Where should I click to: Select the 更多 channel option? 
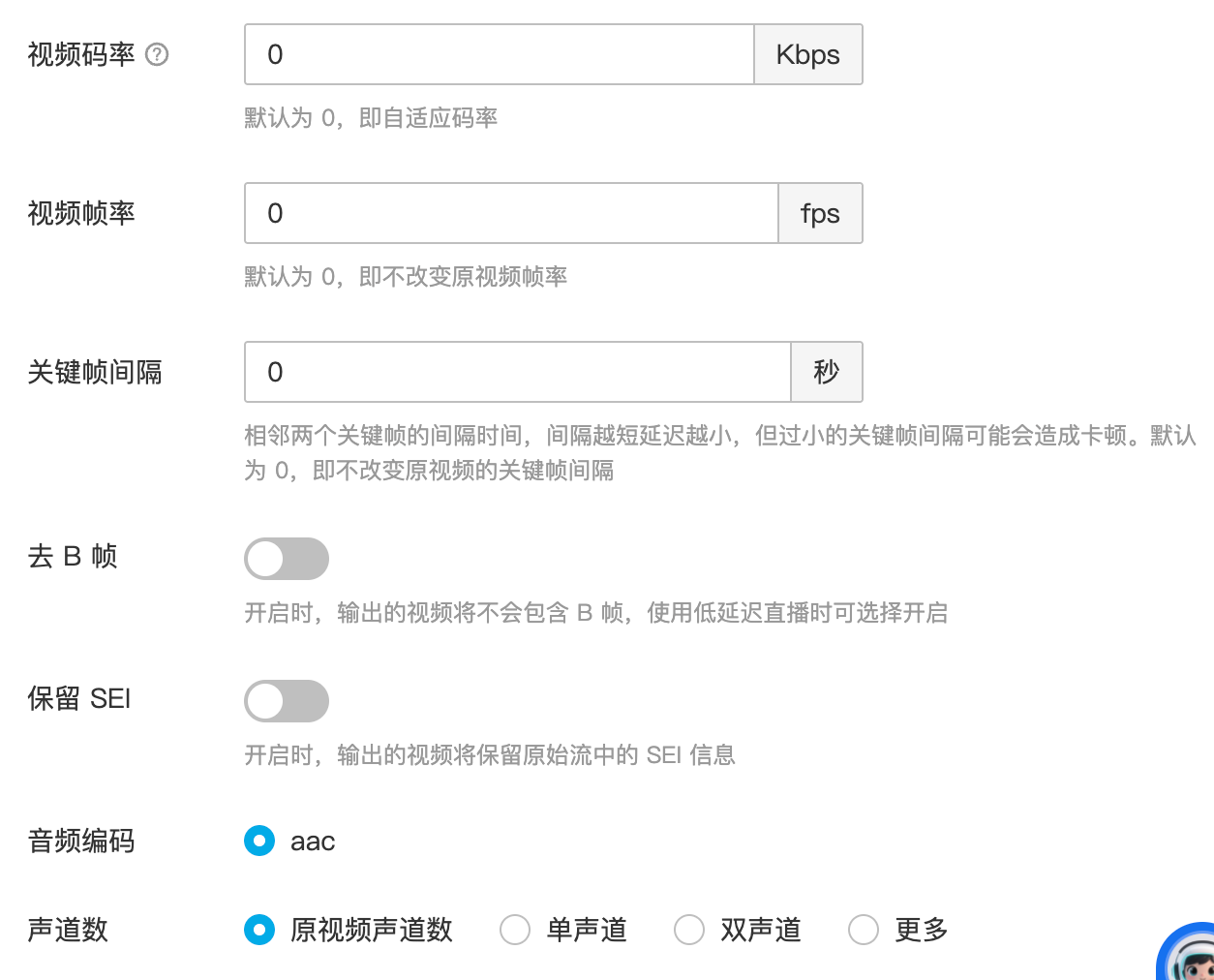863,930
